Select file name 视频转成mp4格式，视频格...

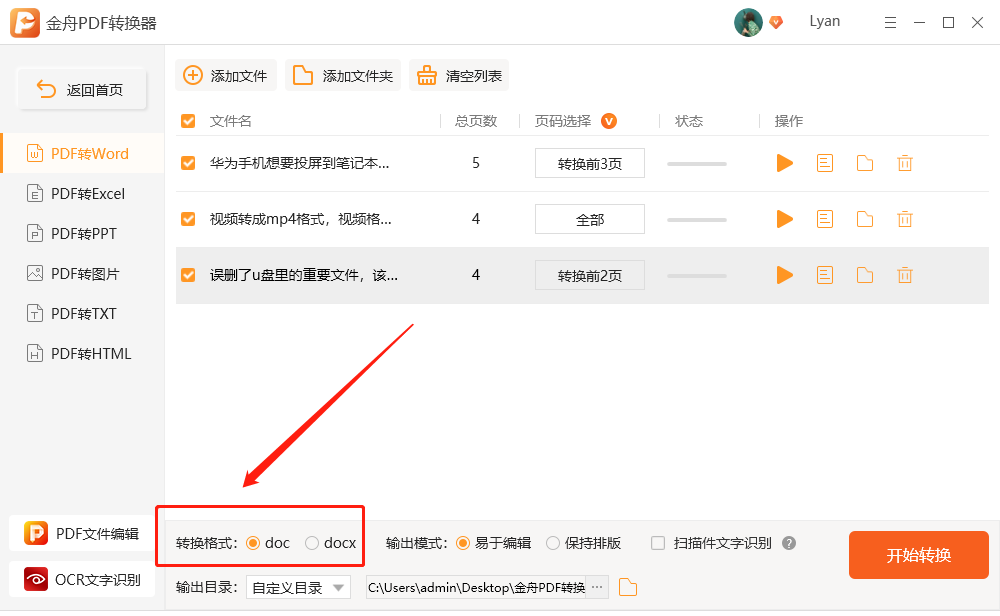point(300,219)
